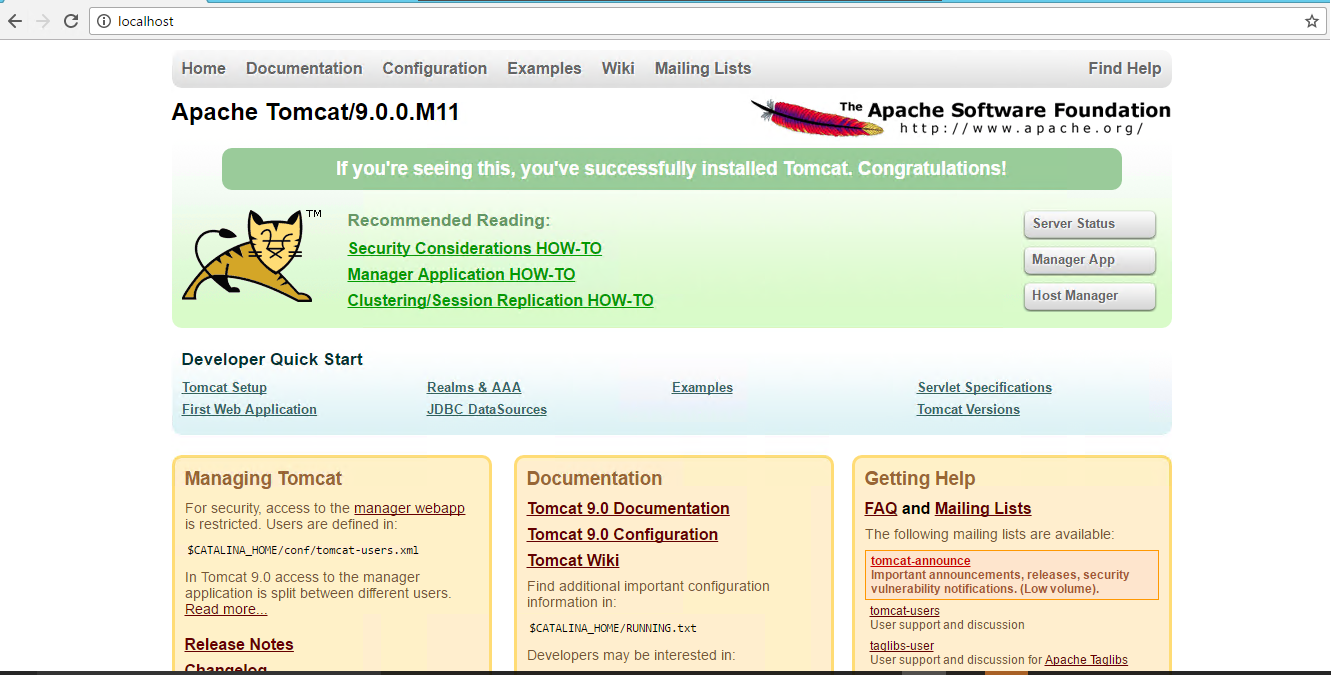Viewport: 1331px width, 675px height.
Task: Select Find Help in the nav bar
Action: (x=1124, y=69)
